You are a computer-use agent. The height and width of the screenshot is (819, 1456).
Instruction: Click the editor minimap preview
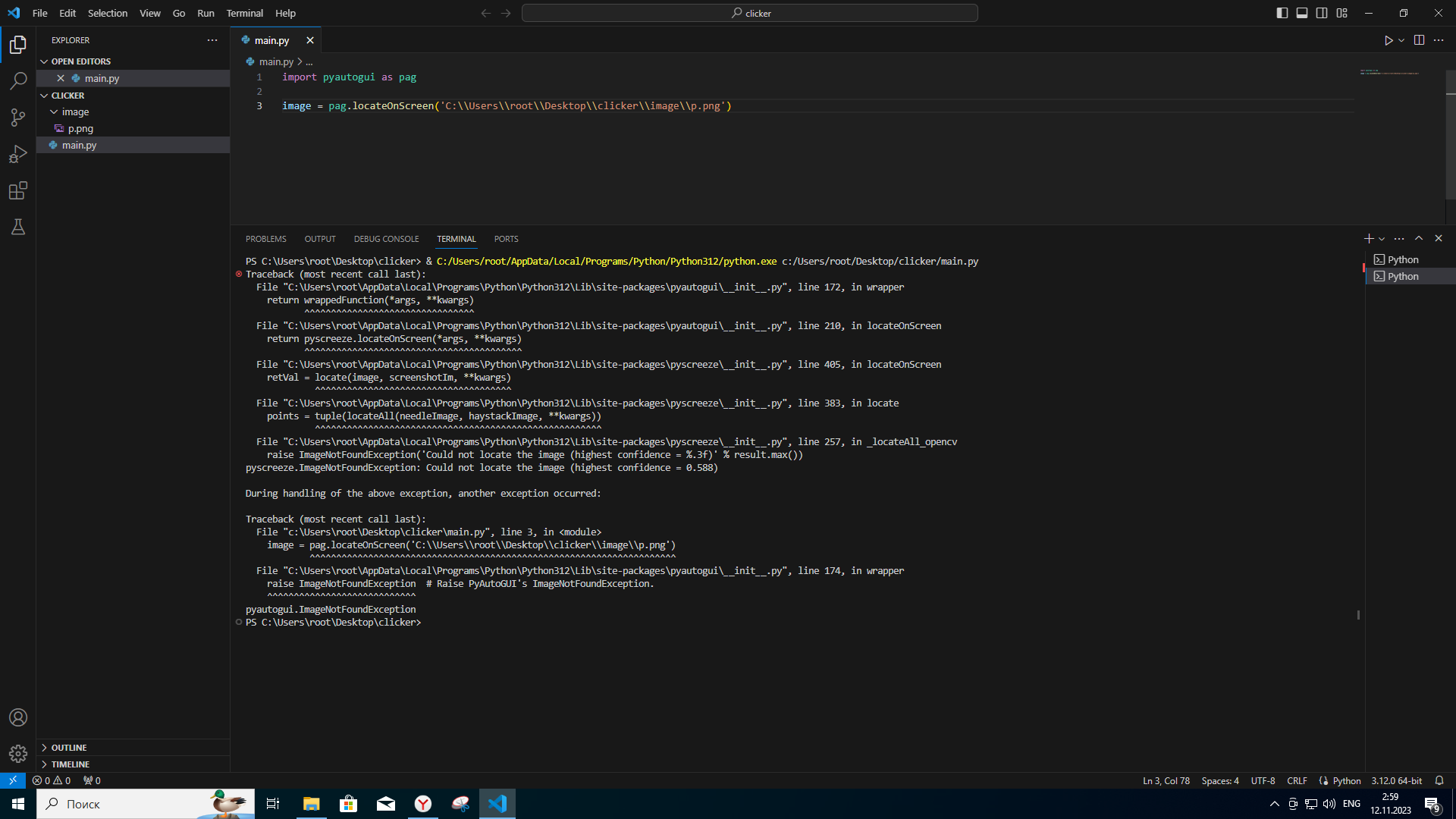click(1389, 73)
